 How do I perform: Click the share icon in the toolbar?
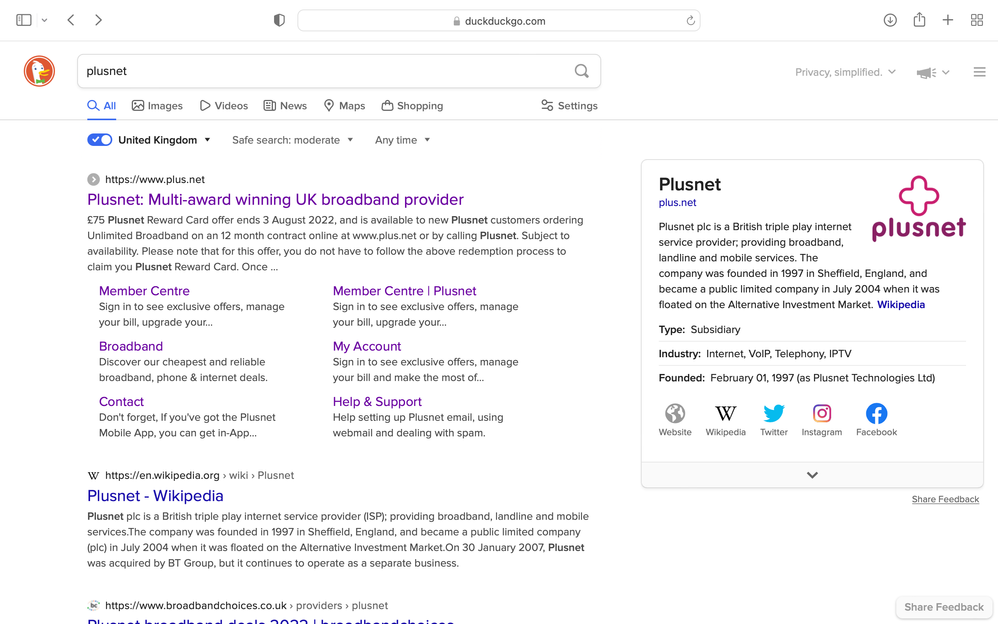pyautogui.click(x=919, y=19)
